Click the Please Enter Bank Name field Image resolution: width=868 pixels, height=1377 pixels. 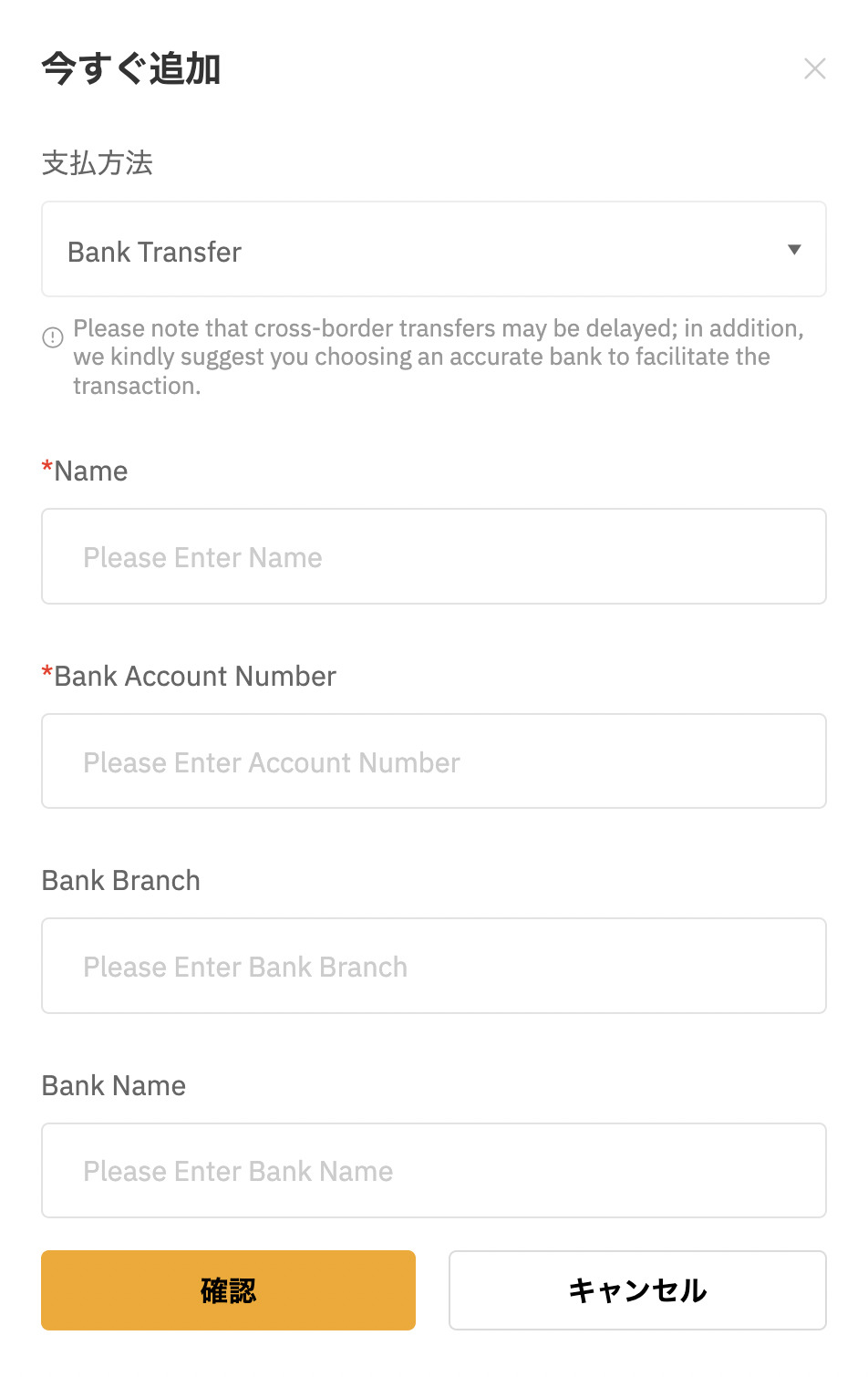tap(434, 1171)
